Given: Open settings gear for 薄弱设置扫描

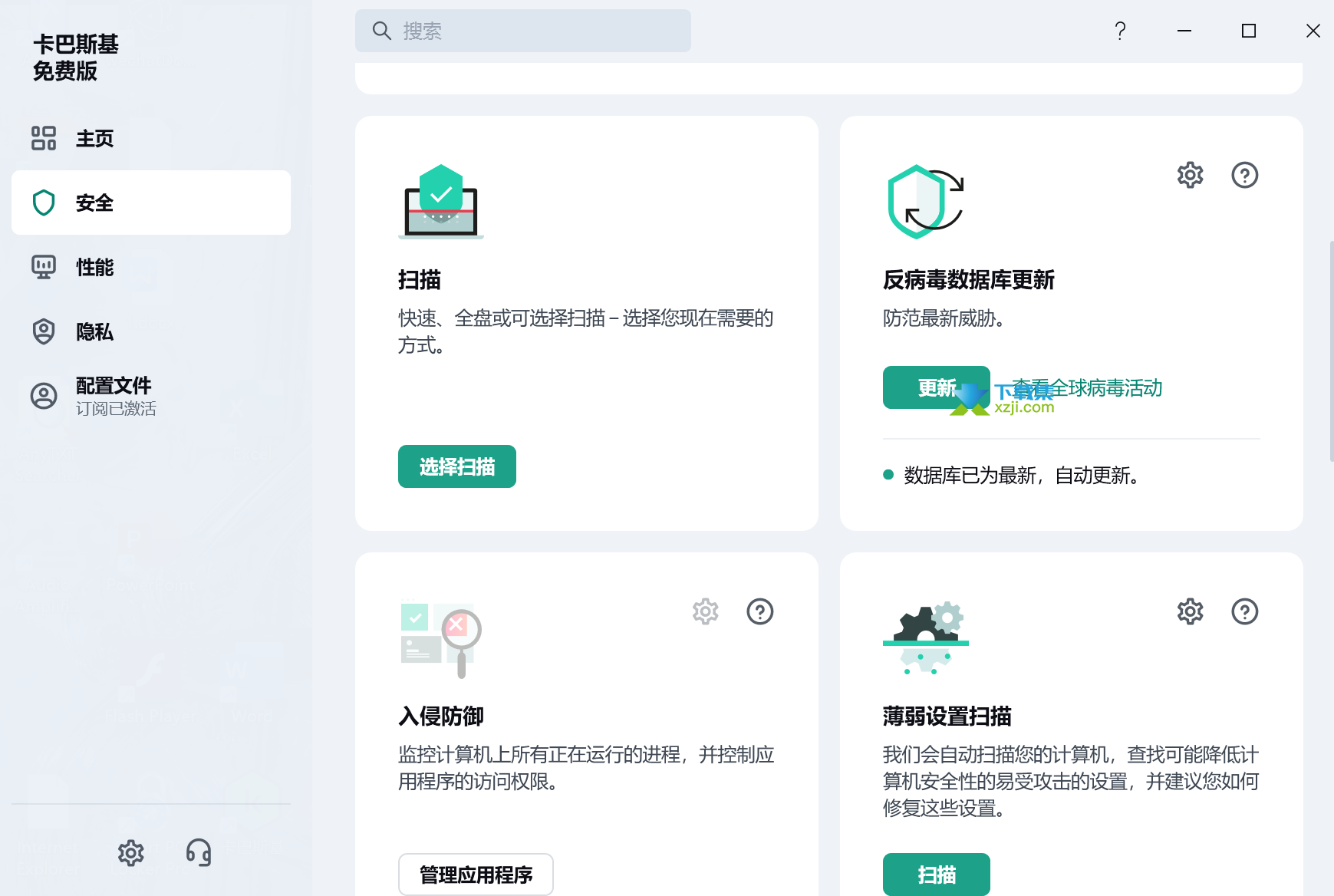Looking at the screenshot, I should pos(1191,611).
